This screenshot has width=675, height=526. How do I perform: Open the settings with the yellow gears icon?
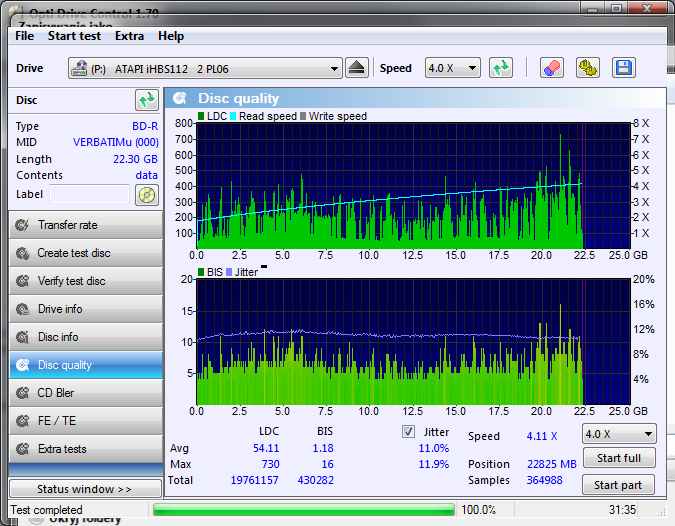click(x=588, y=68)
